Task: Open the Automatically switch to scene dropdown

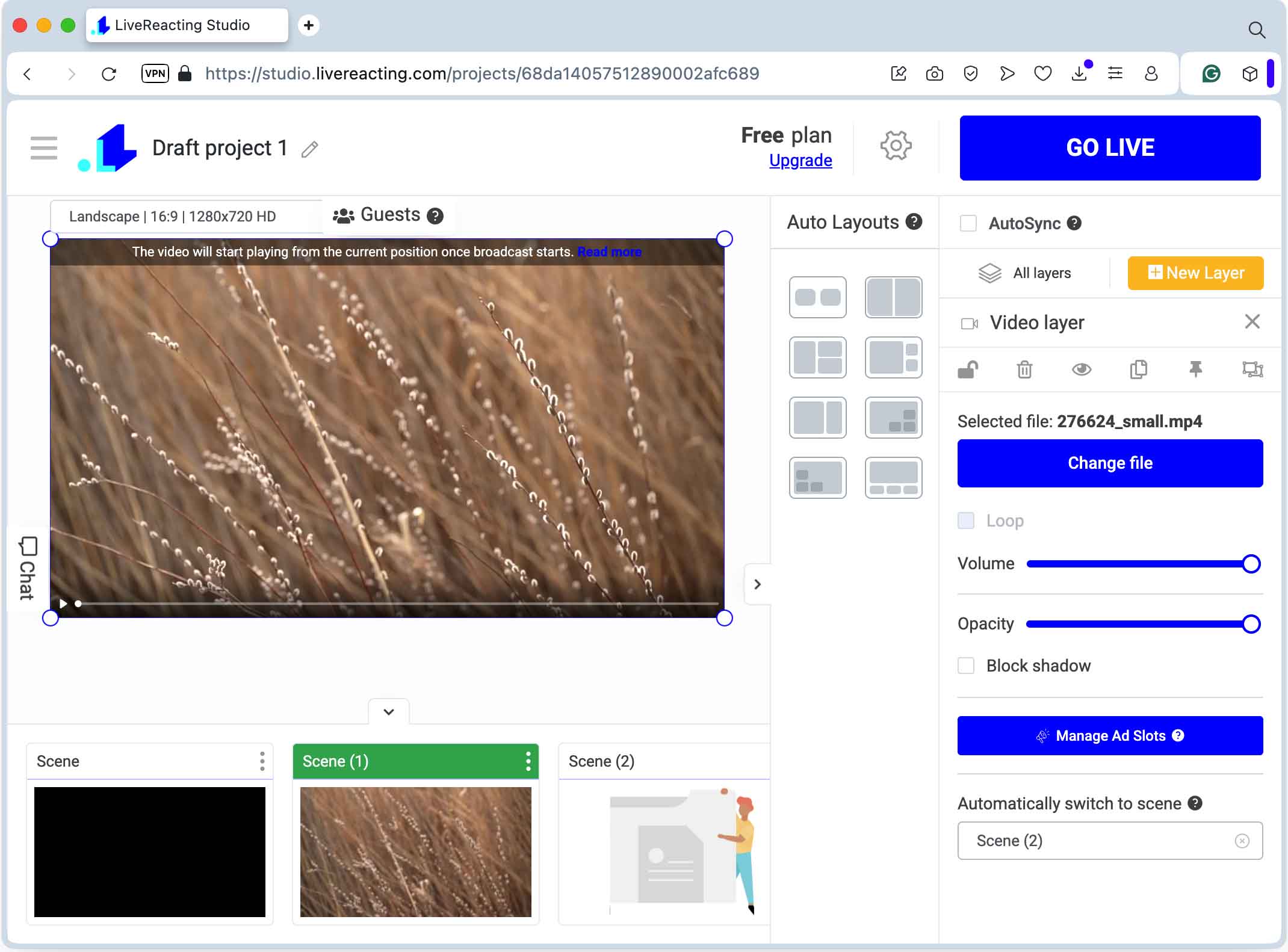Action: (1100, 841)
